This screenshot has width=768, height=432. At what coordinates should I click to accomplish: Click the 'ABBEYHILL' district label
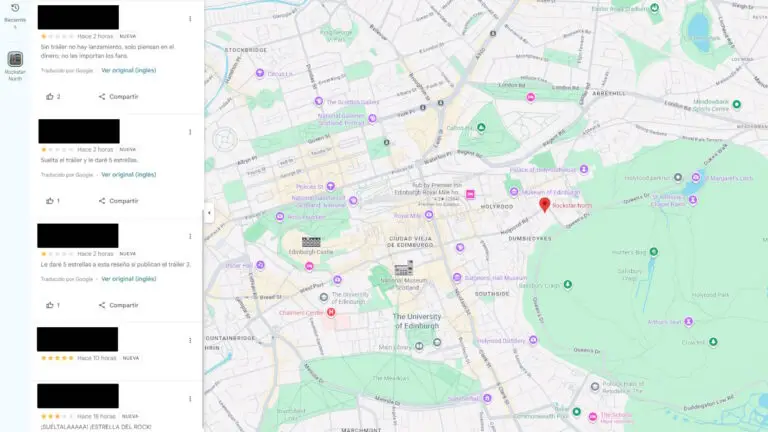click(x=609, y=93)
